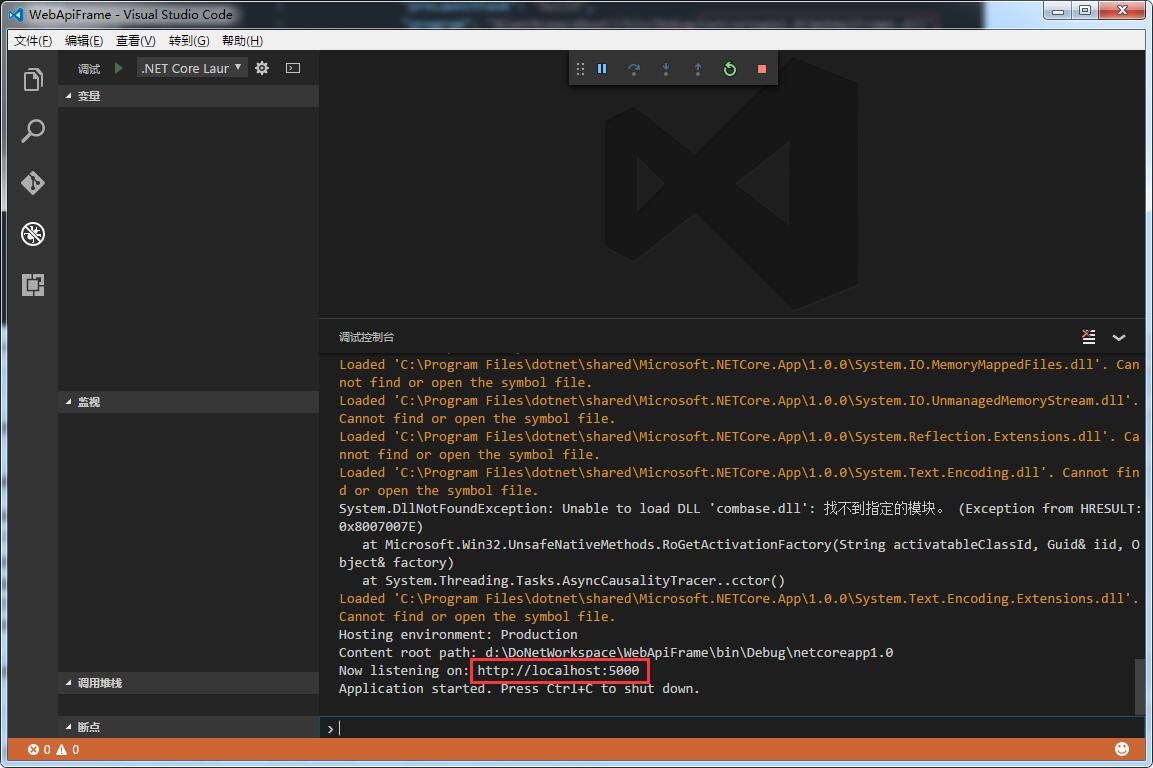Collapse the 断点 (Breakpoints) section

click(x=188, y=727)
